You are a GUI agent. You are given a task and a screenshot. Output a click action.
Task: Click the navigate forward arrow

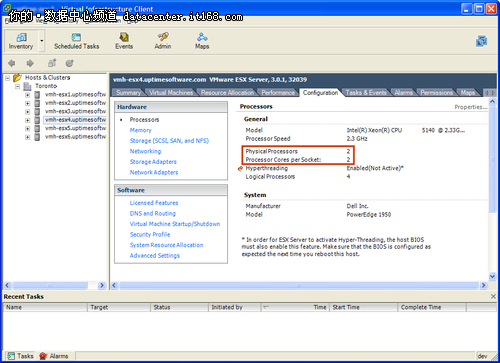point(30,63)
